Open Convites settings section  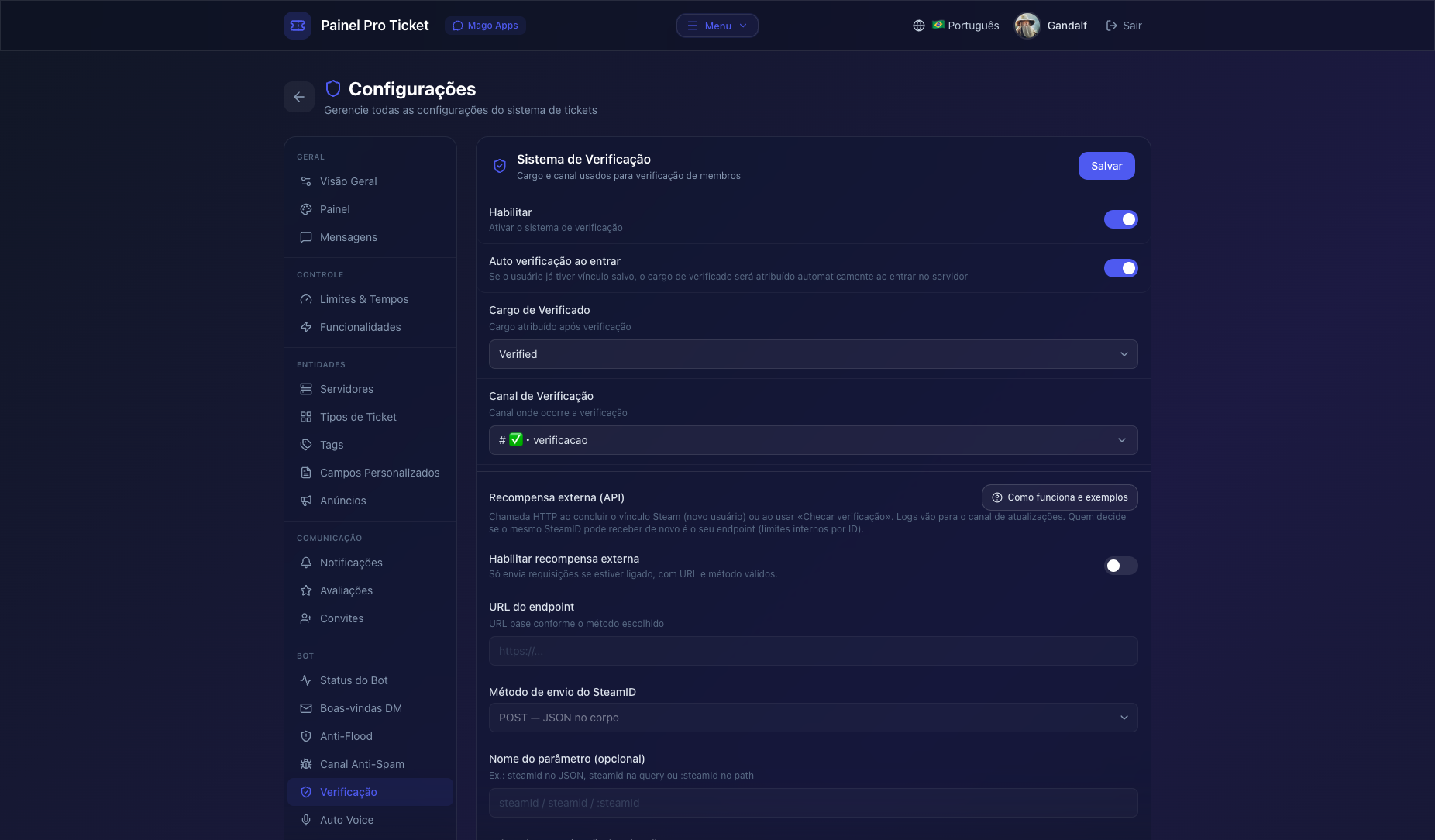coord(370,618)
